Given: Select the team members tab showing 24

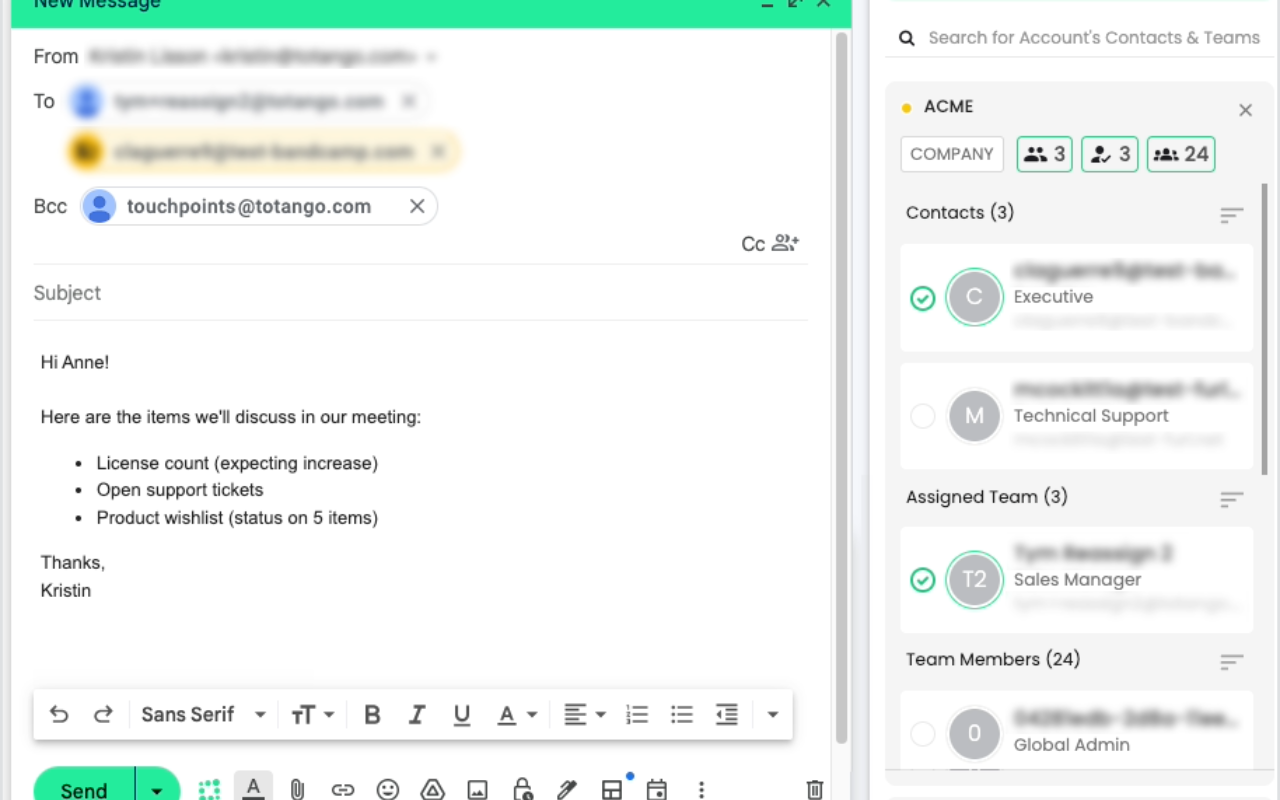Looking at the screenshot, I should [x=1181, y=154].
